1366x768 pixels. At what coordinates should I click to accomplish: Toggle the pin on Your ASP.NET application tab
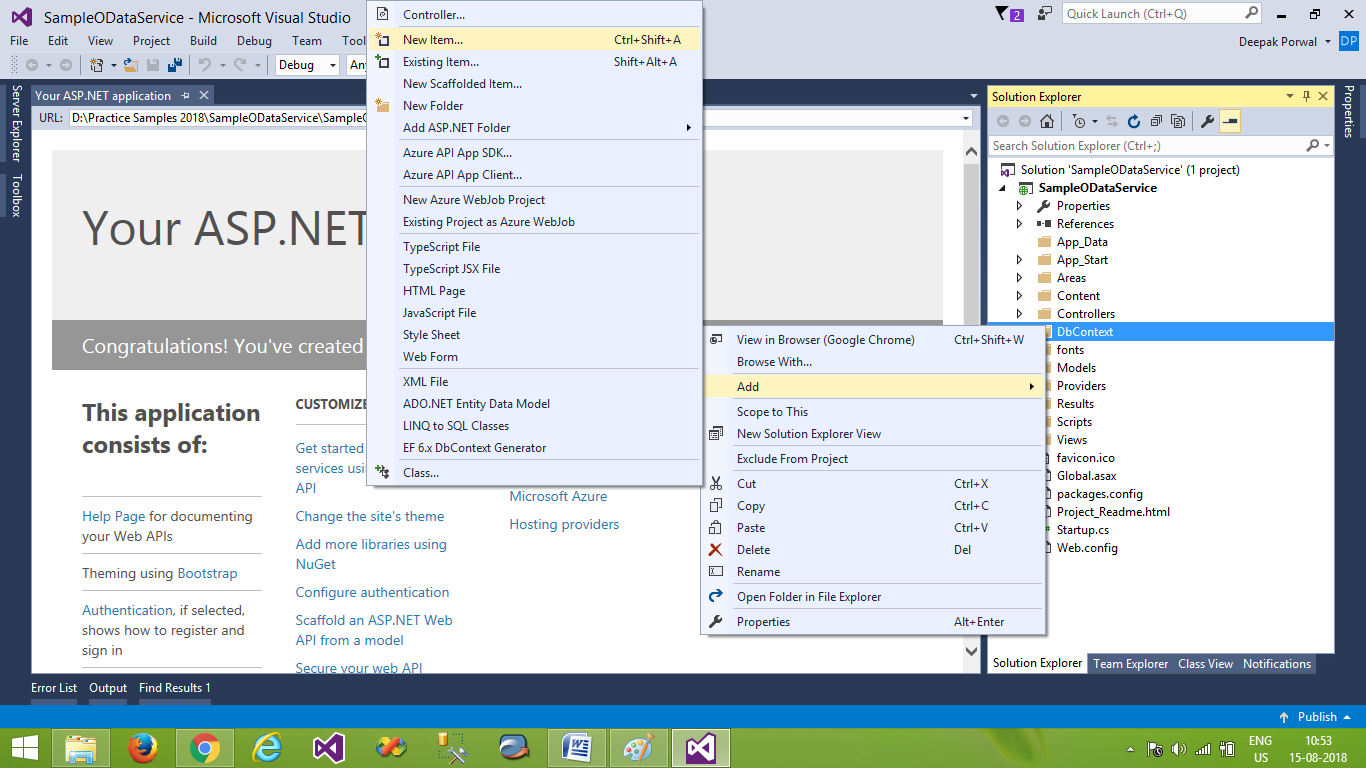186,95
